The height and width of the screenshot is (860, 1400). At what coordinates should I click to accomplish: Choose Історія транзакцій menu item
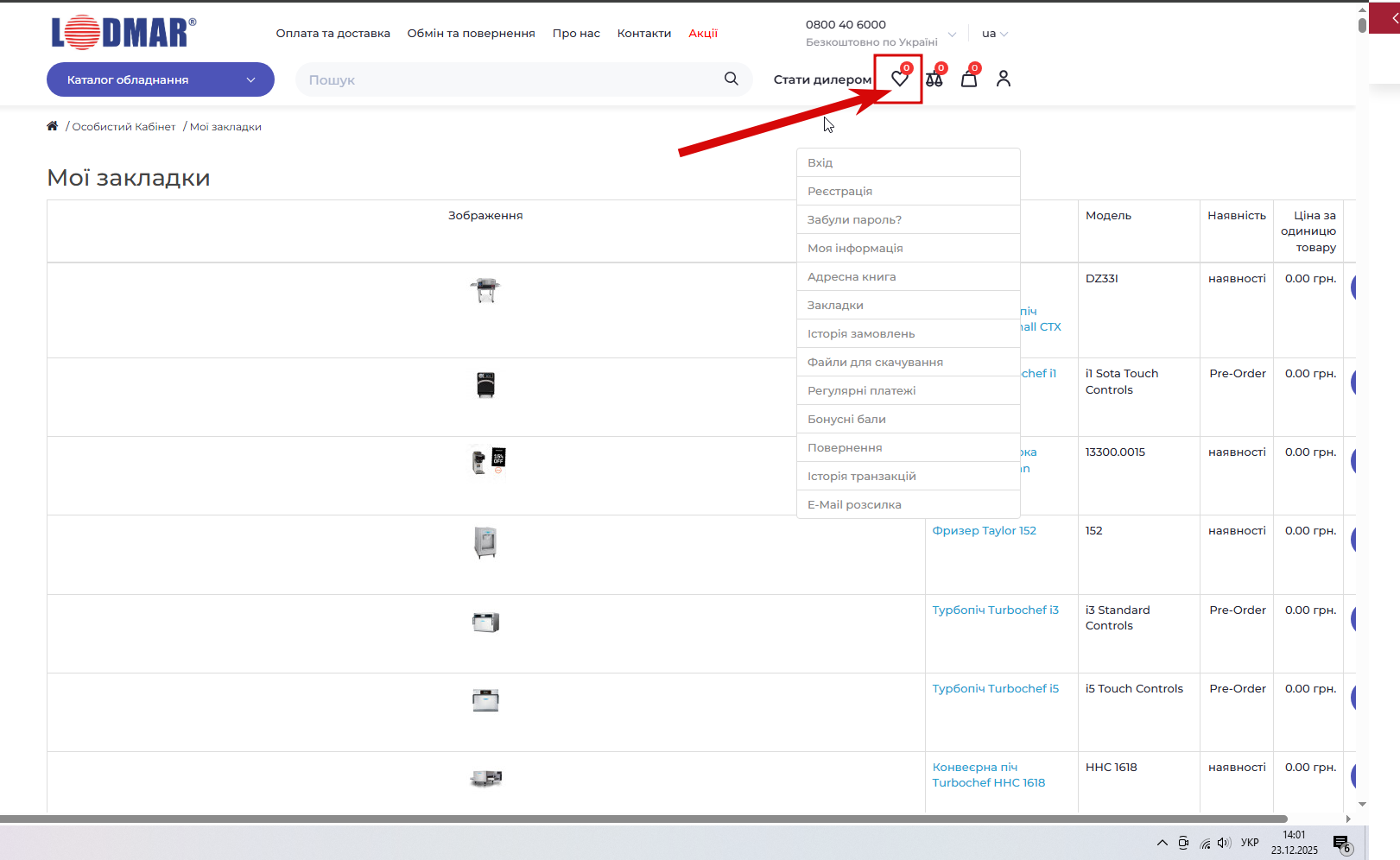coord(909,476)
